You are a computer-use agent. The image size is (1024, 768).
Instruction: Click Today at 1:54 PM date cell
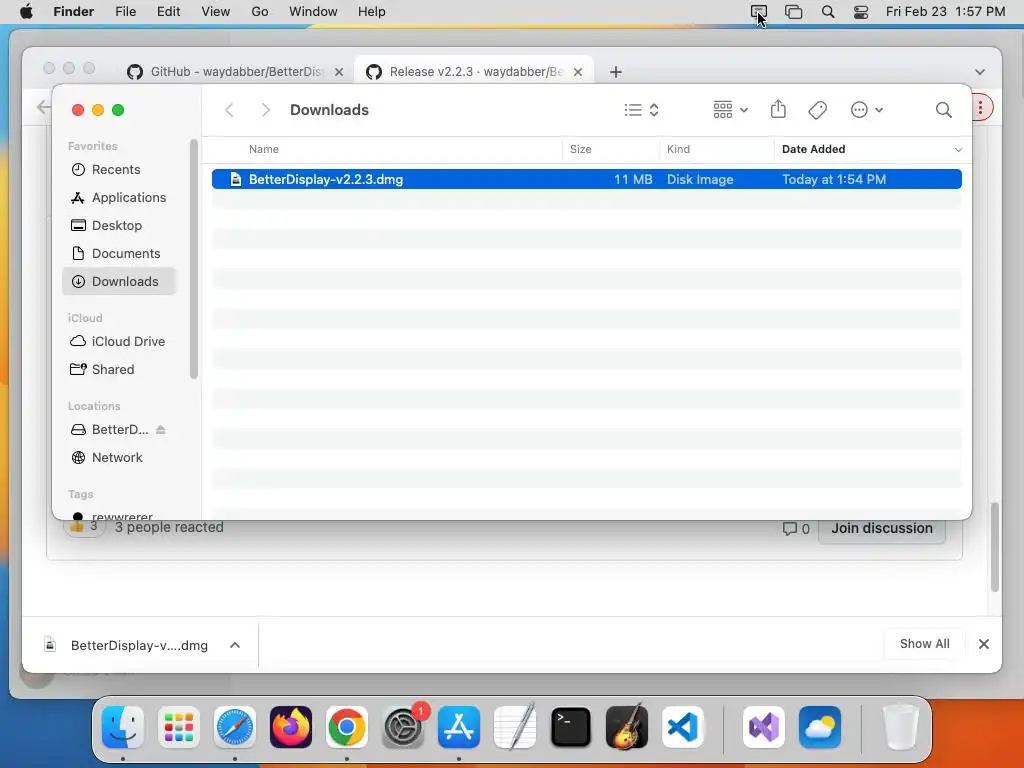click(834, 179)
